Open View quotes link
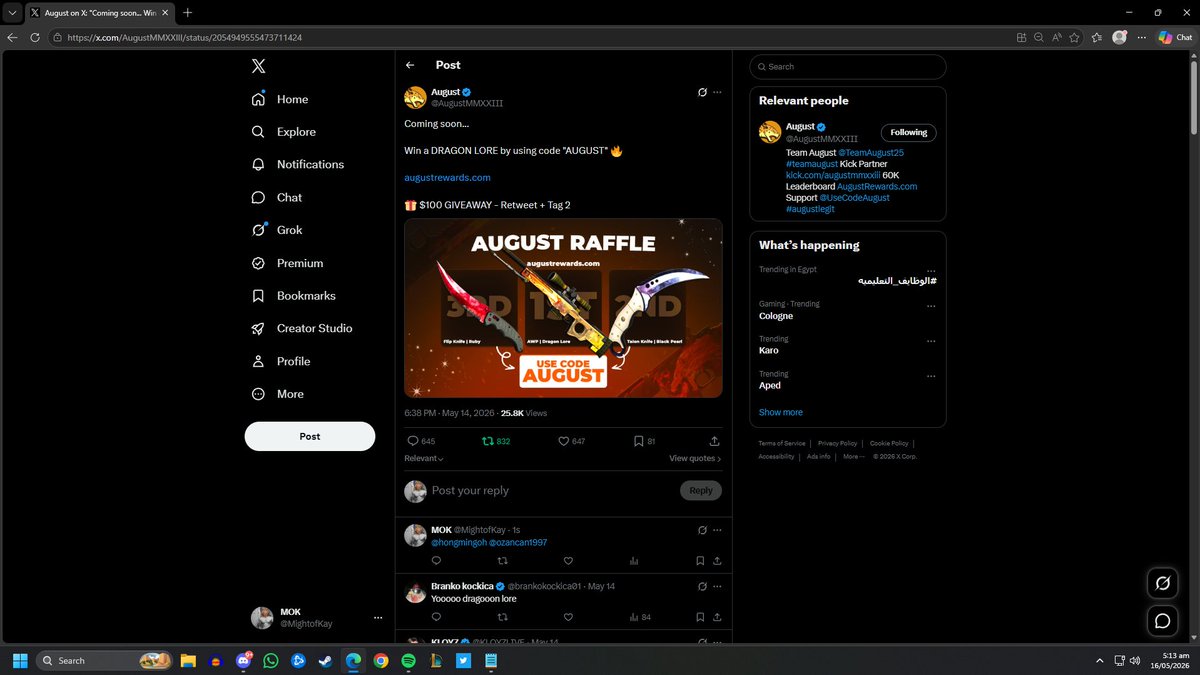The width and height of the screenshot is (1200, 675). click(695, 458)
